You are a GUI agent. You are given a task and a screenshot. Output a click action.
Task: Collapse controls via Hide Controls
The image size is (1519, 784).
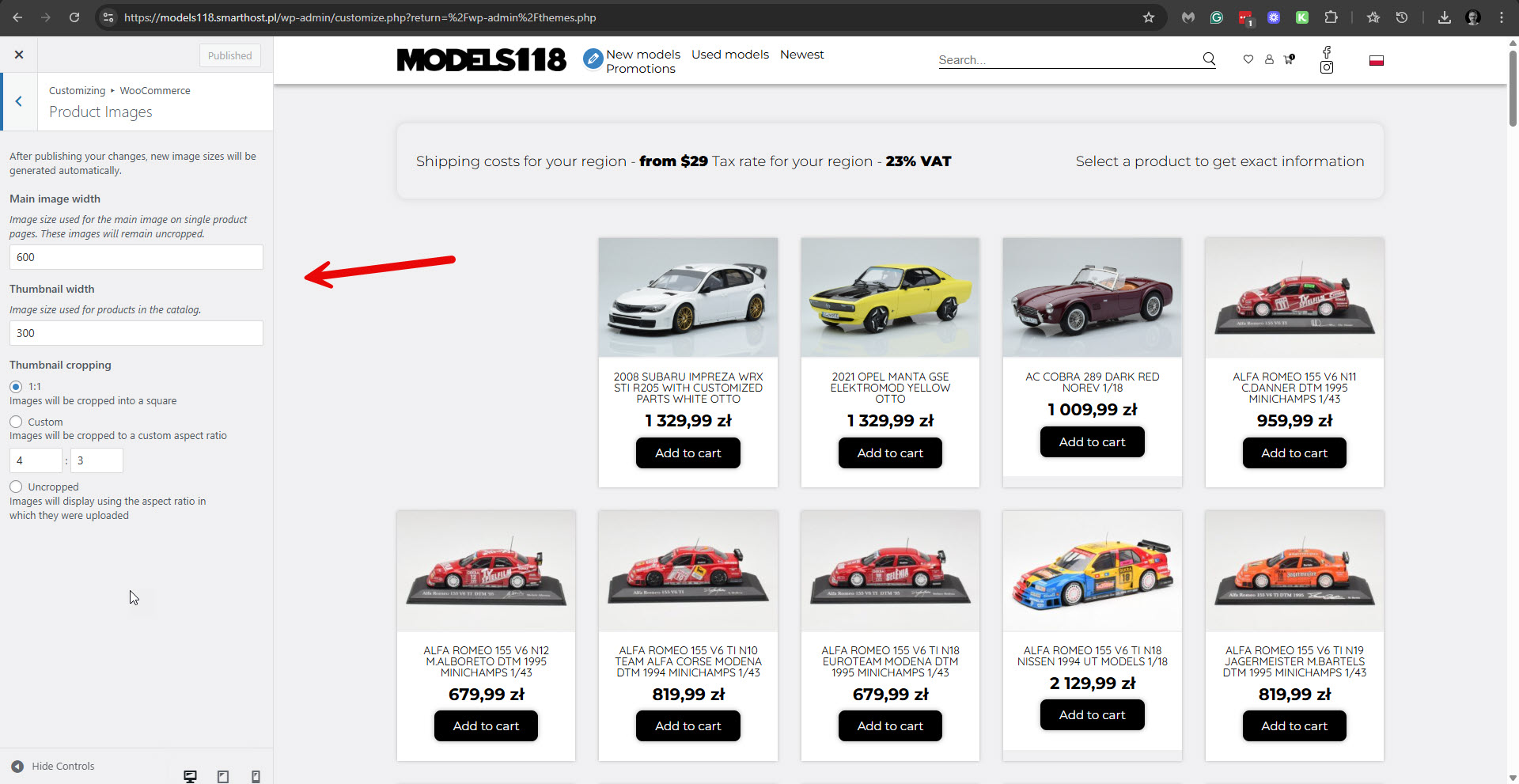[53, 766]
